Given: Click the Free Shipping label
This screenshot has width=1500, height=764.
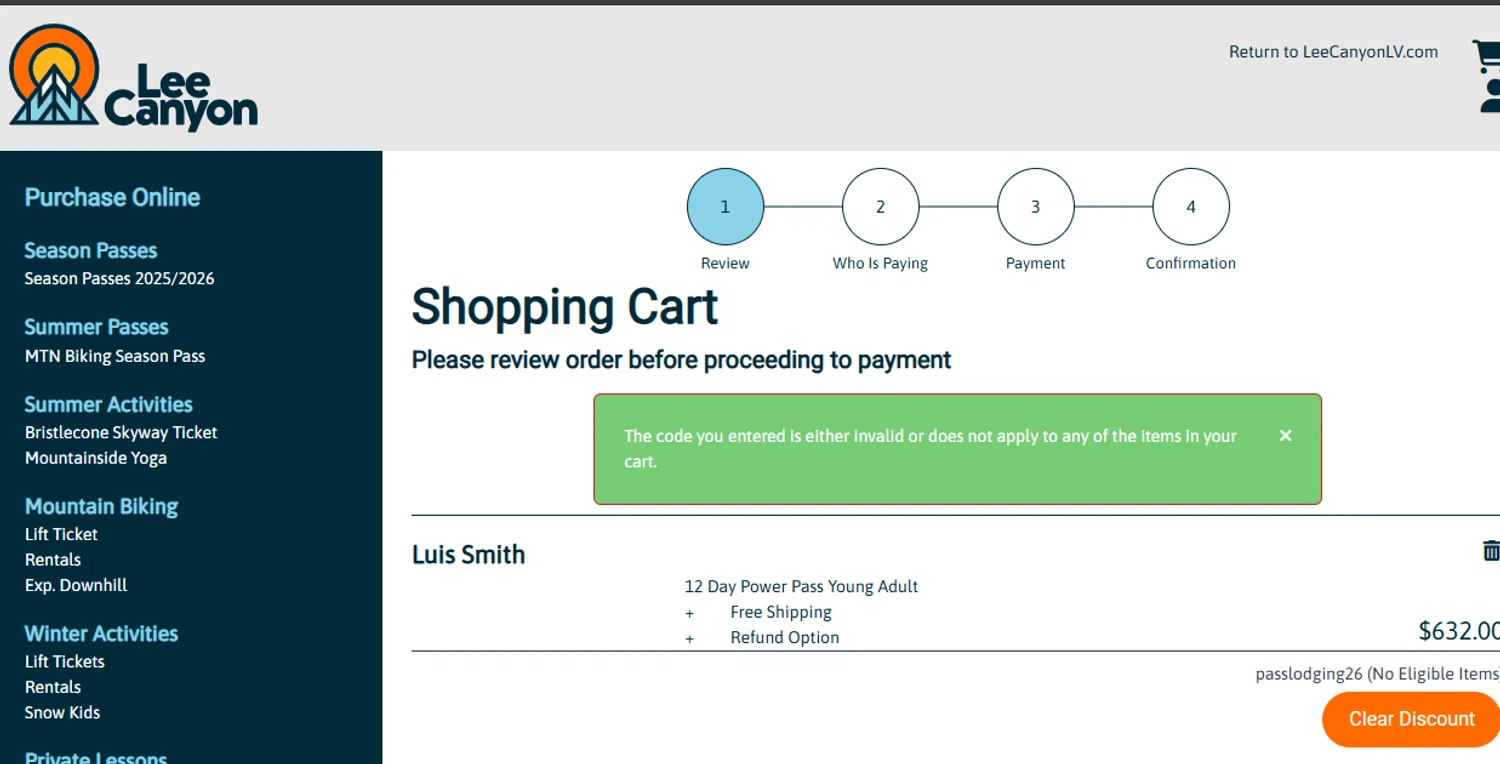Looking at the screenshot, I should click(x=781, y=612).
